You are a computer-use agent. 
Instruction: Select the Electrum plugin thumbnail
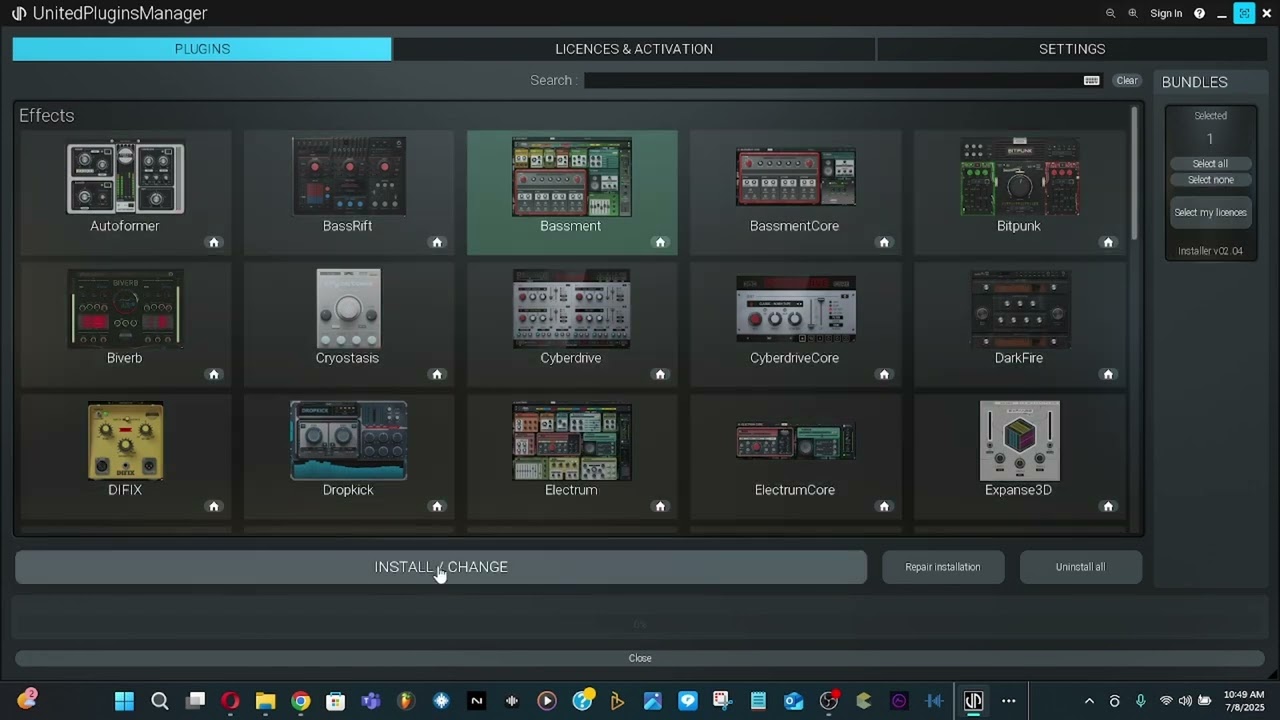572,441
